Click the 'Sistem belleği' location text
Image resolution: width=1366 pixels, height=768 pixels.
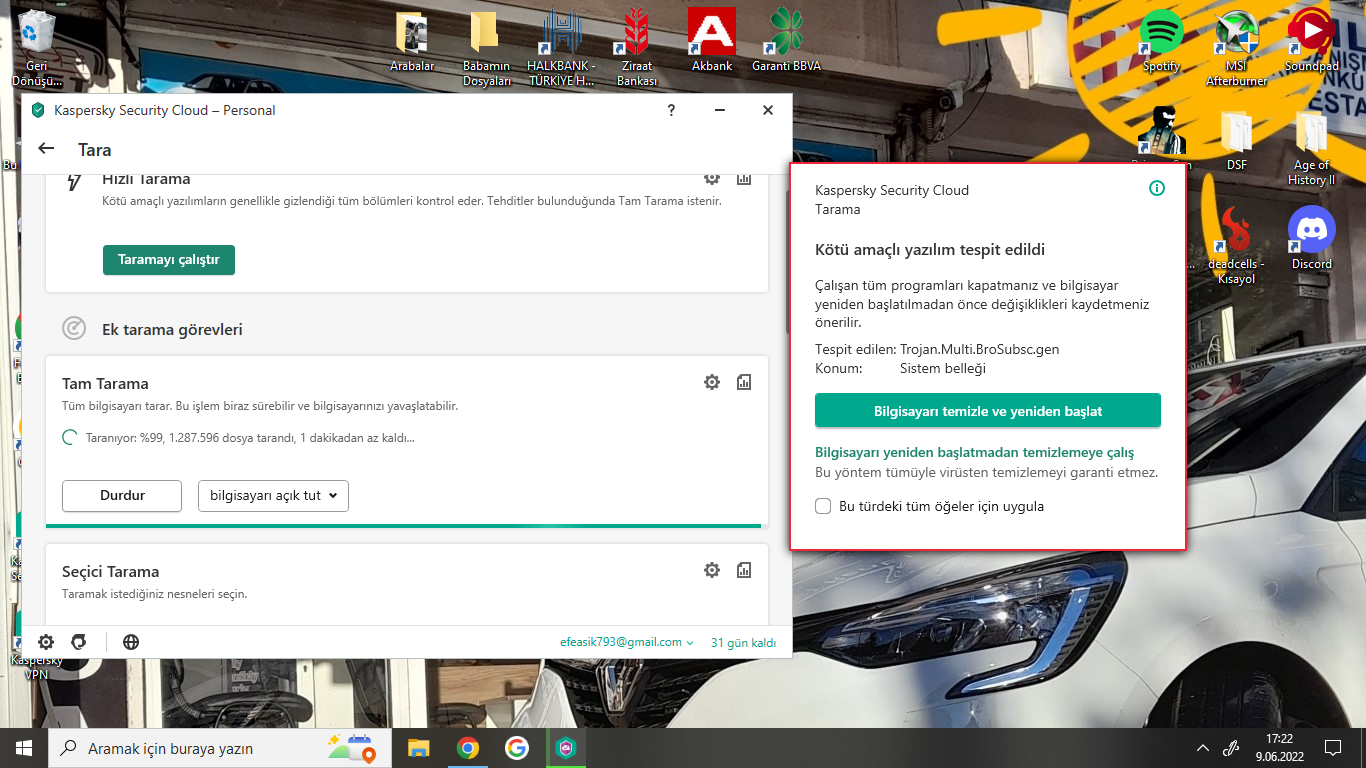(x=943, y=369)
